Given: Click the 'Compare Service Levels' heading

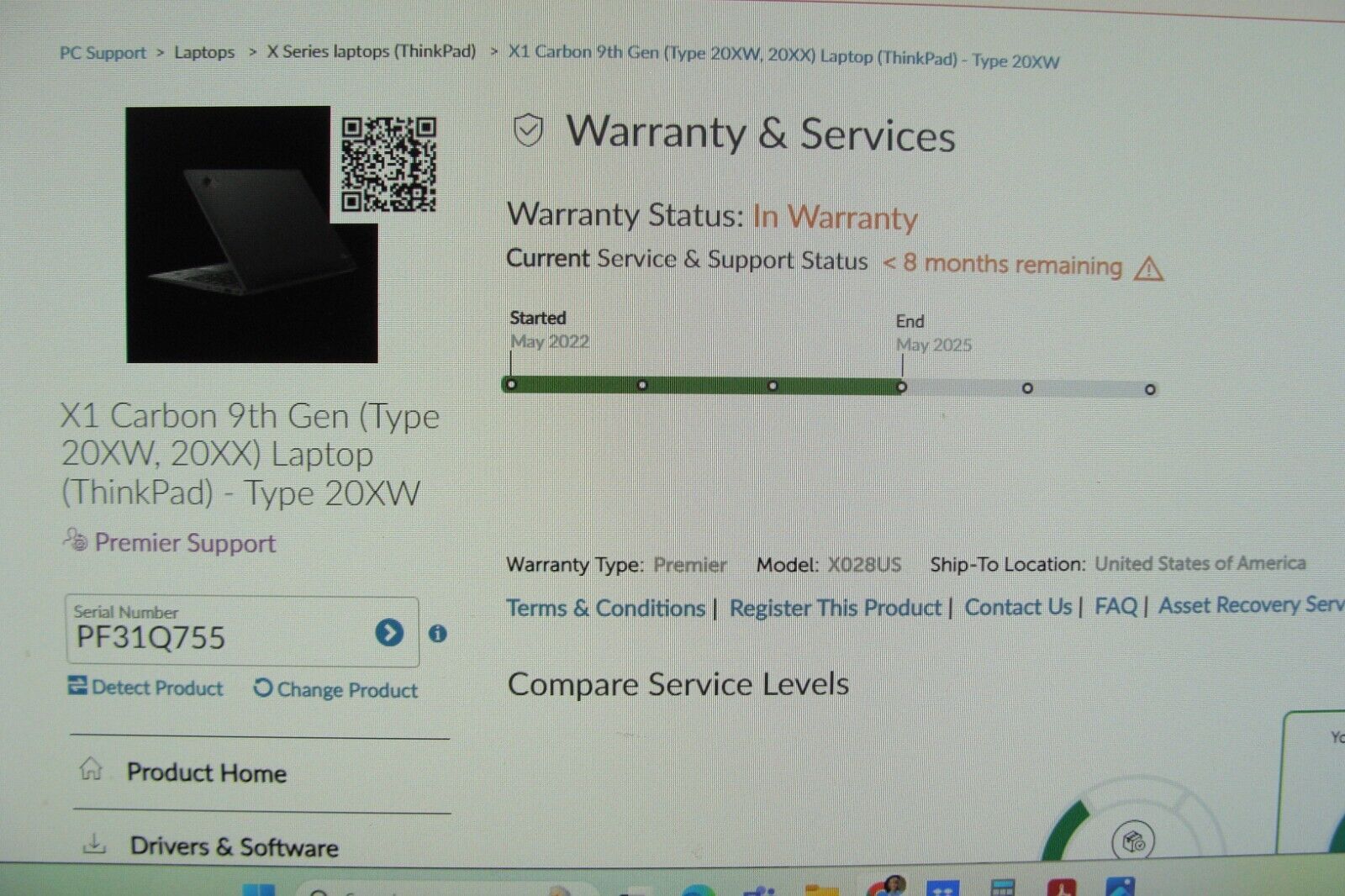Looking at the screenshot, I should coord(678,684).
